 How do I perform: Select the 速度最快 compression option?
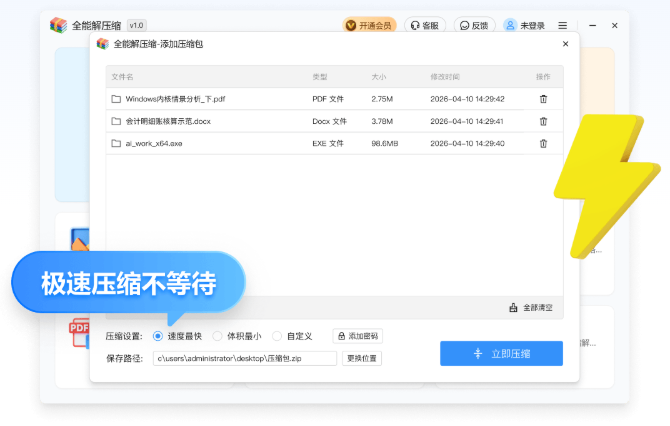pos(177,336)
